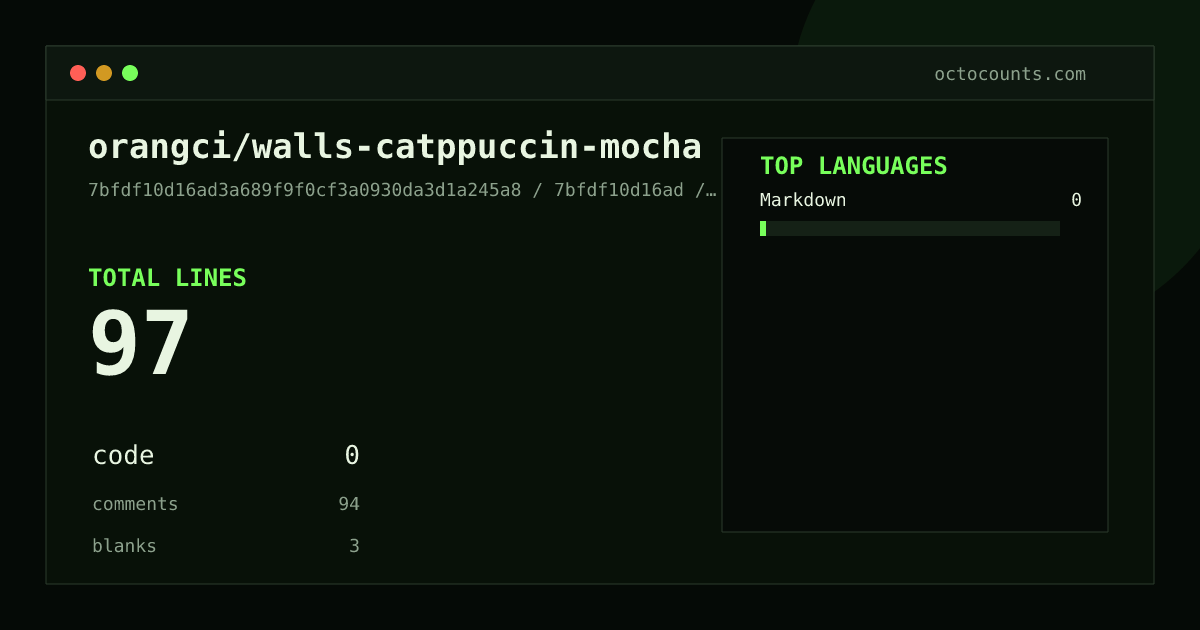Click the commit hash 7bfdf10d16ad3a689f9f0cf3a0930da3d1a245a8 line
This screenshot has width=1200, height=630.
coord(402,190)
